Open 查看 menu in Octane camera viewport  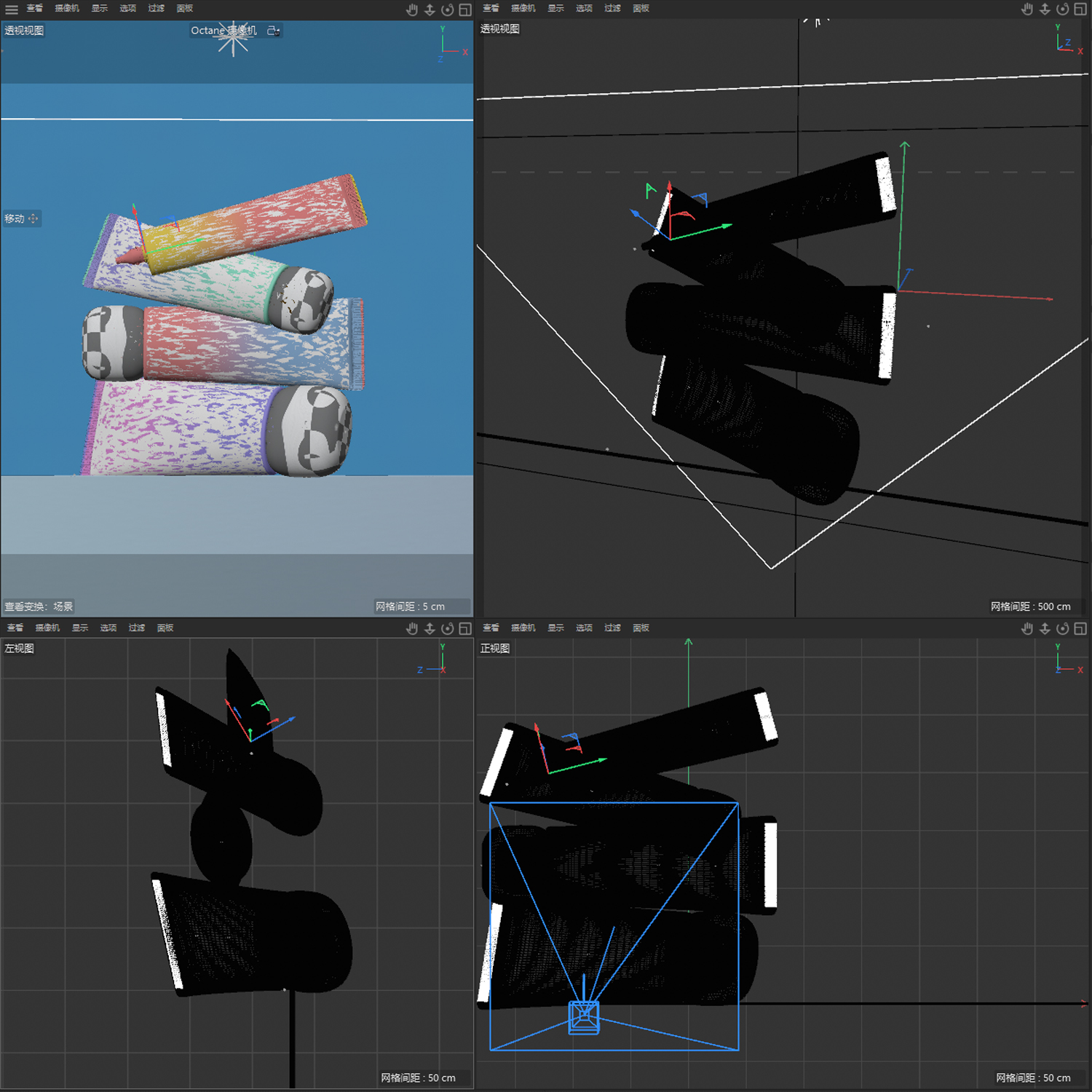click(34, 9)
